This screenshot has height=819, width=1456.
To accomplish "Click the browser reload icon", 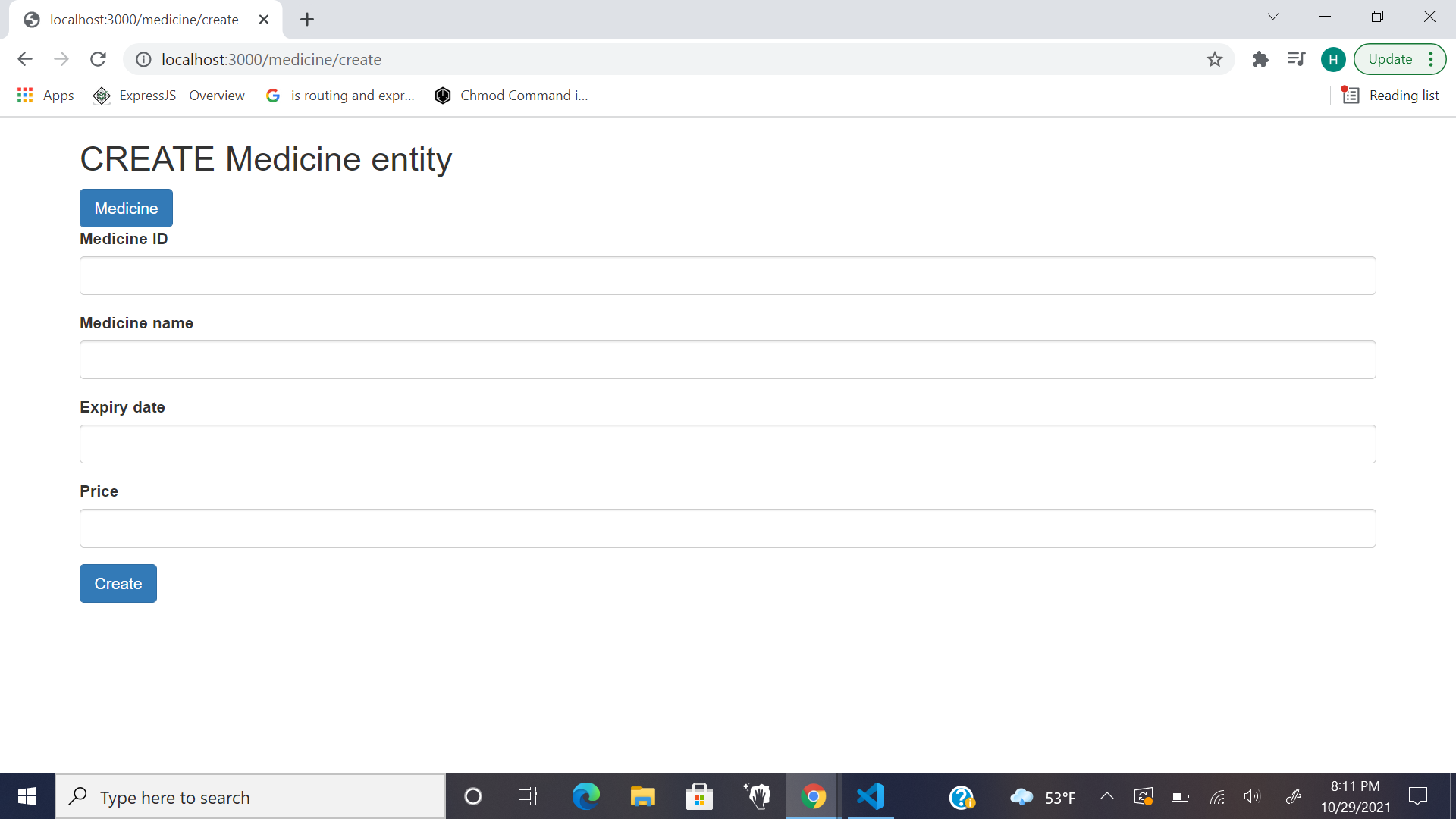I will pyautogui.click(x=98, y=59).
